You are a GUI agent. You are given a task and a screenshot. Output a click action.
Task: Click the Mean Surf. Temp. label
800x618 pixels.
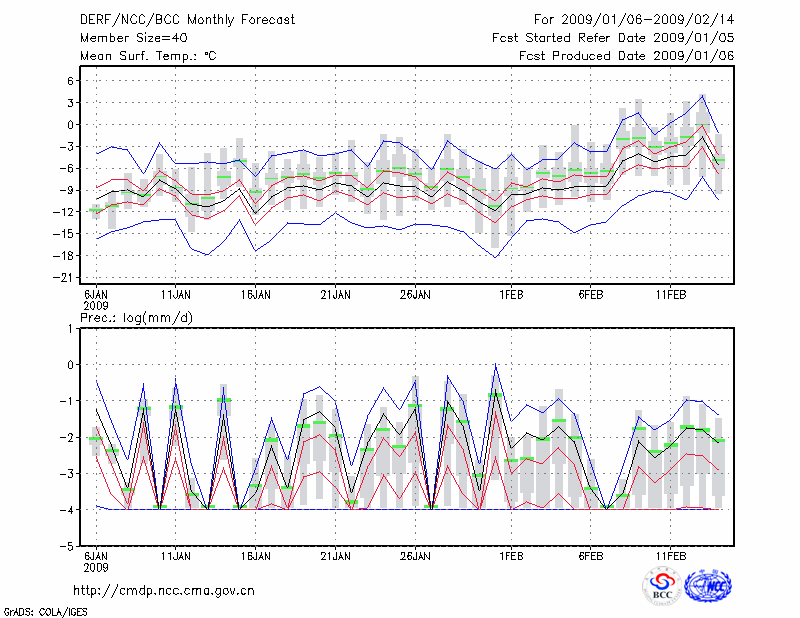pyautogui.click(x=148, y=56)
